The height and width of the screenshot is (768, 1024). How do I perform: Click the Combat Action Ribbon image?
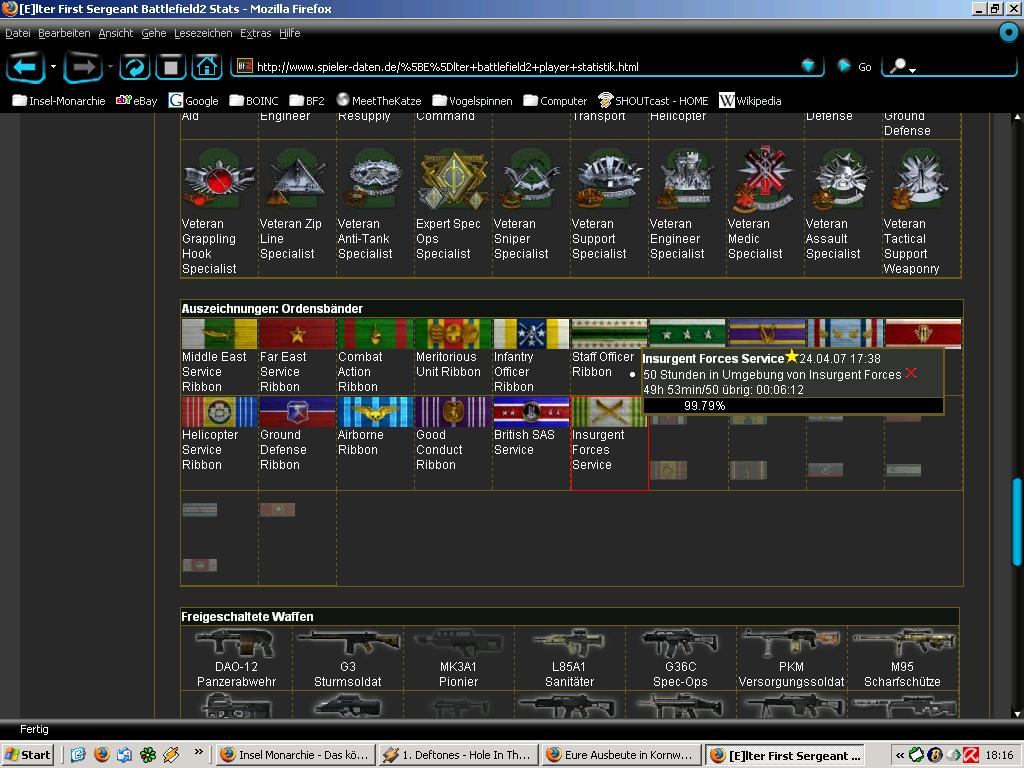[x=375, y=334]
